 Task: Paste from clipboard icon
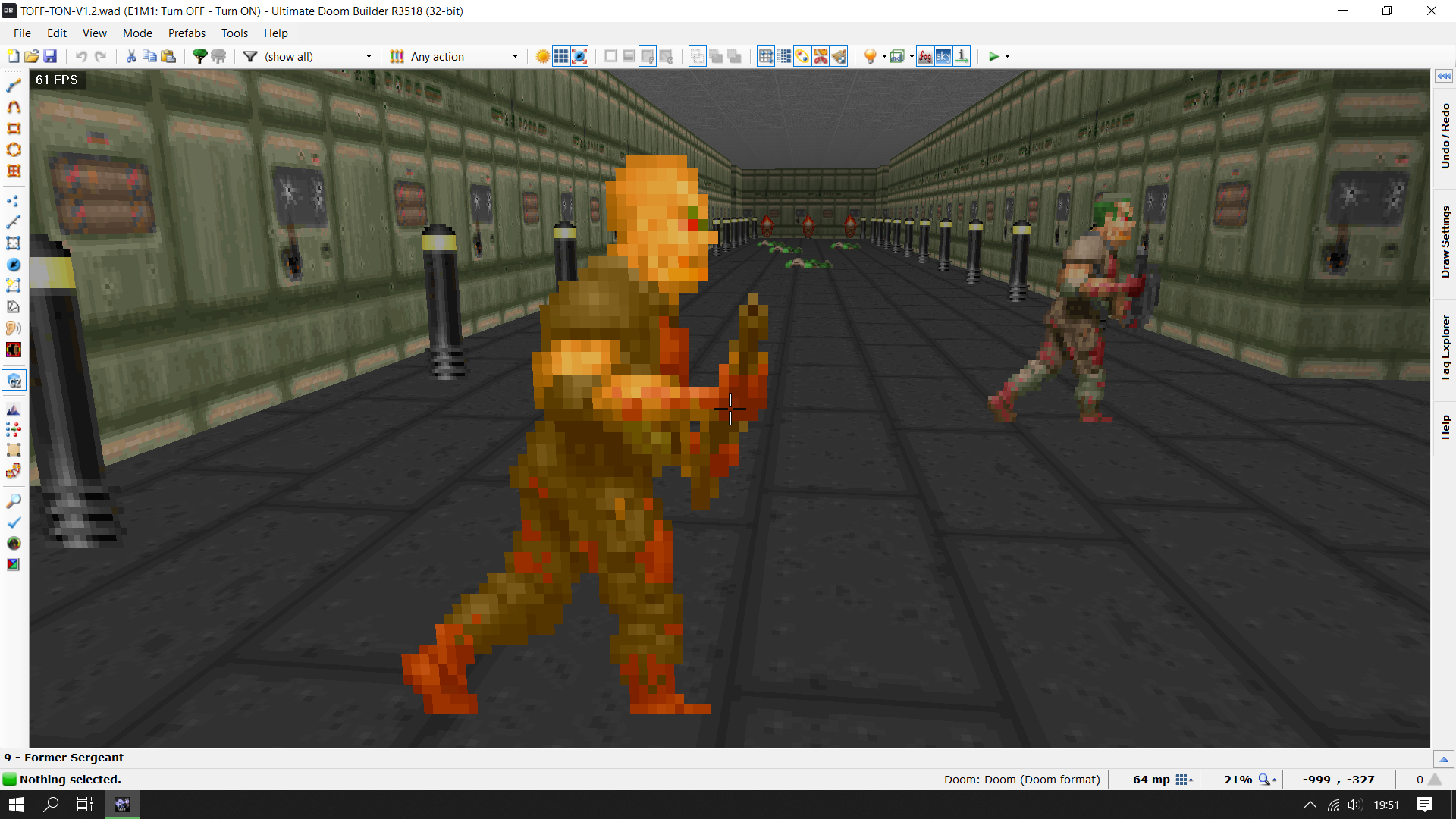pyautogui.click(x=168, y=56)
